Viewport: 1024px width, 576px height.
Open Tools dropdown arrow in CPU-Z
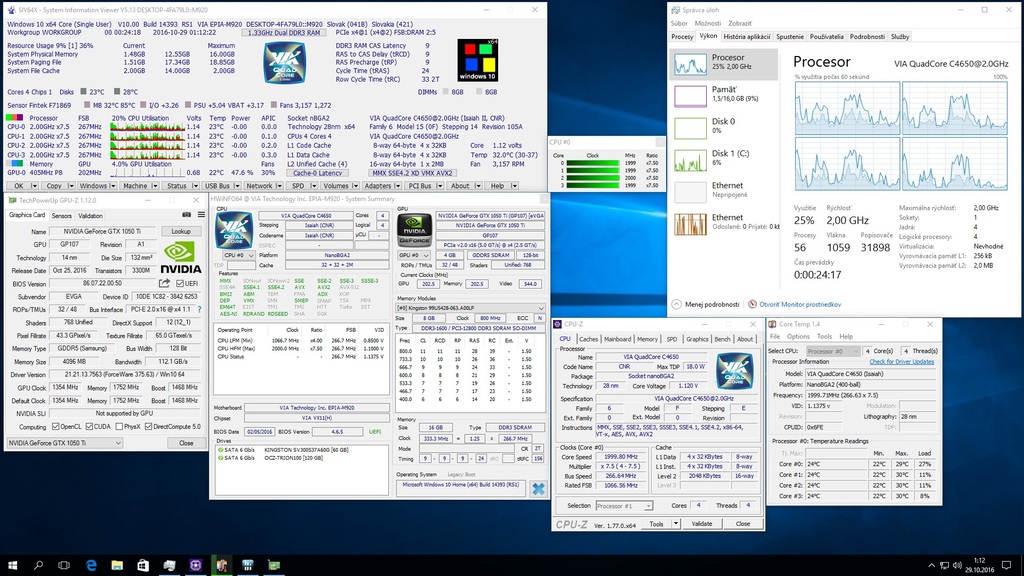click(676, 524)
